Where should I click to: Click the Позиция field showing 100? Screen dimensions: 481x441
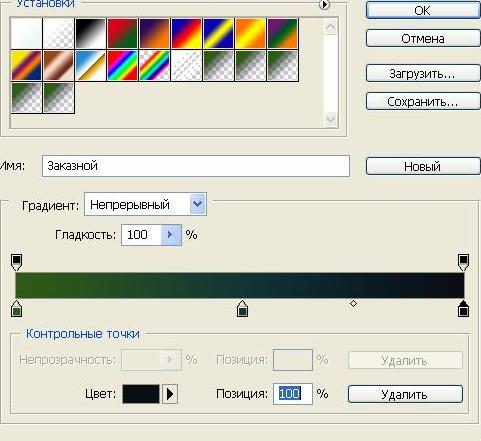[293, 394]
